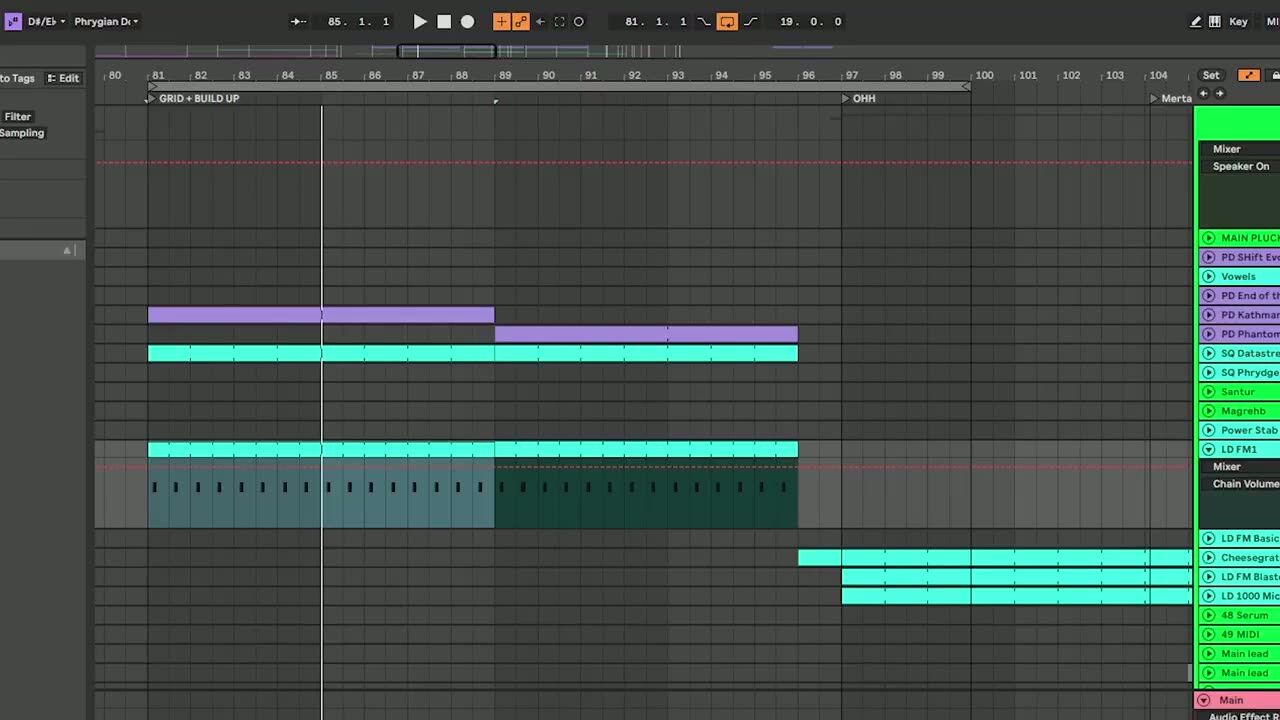Select the Filter browser item

coord(17,117)
